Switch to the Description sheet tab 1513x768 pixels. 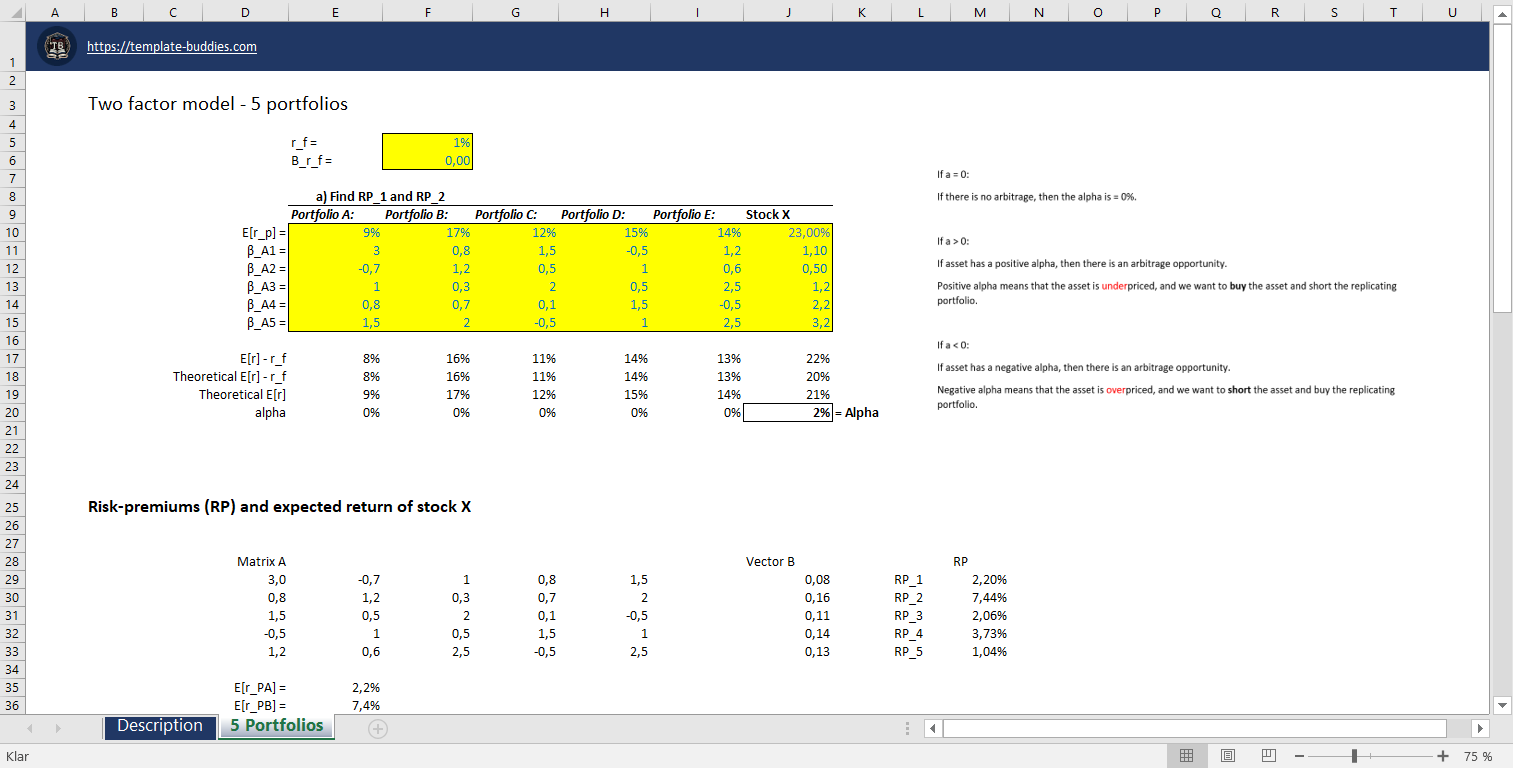[160, 728]
